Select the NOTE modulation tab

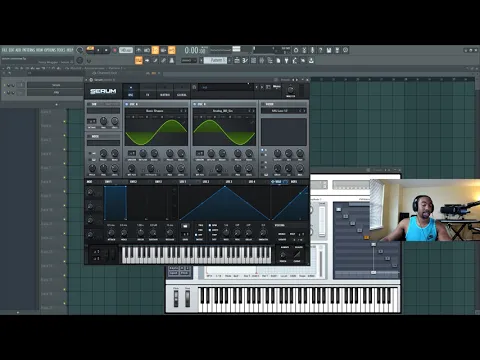click(294, 182)
